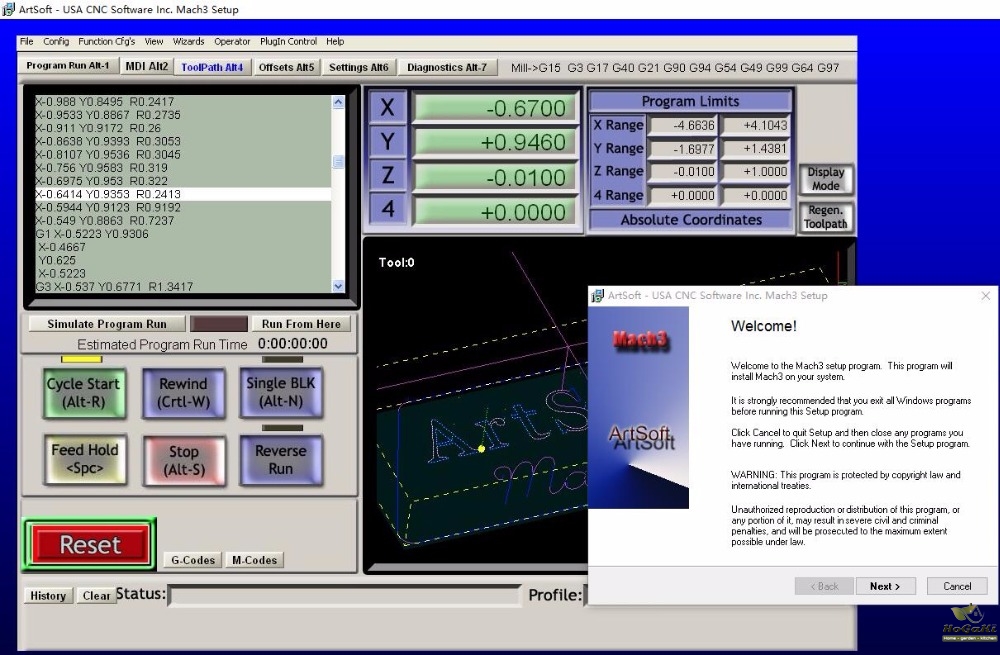Open the Config menu

click(x=56, y=41)
